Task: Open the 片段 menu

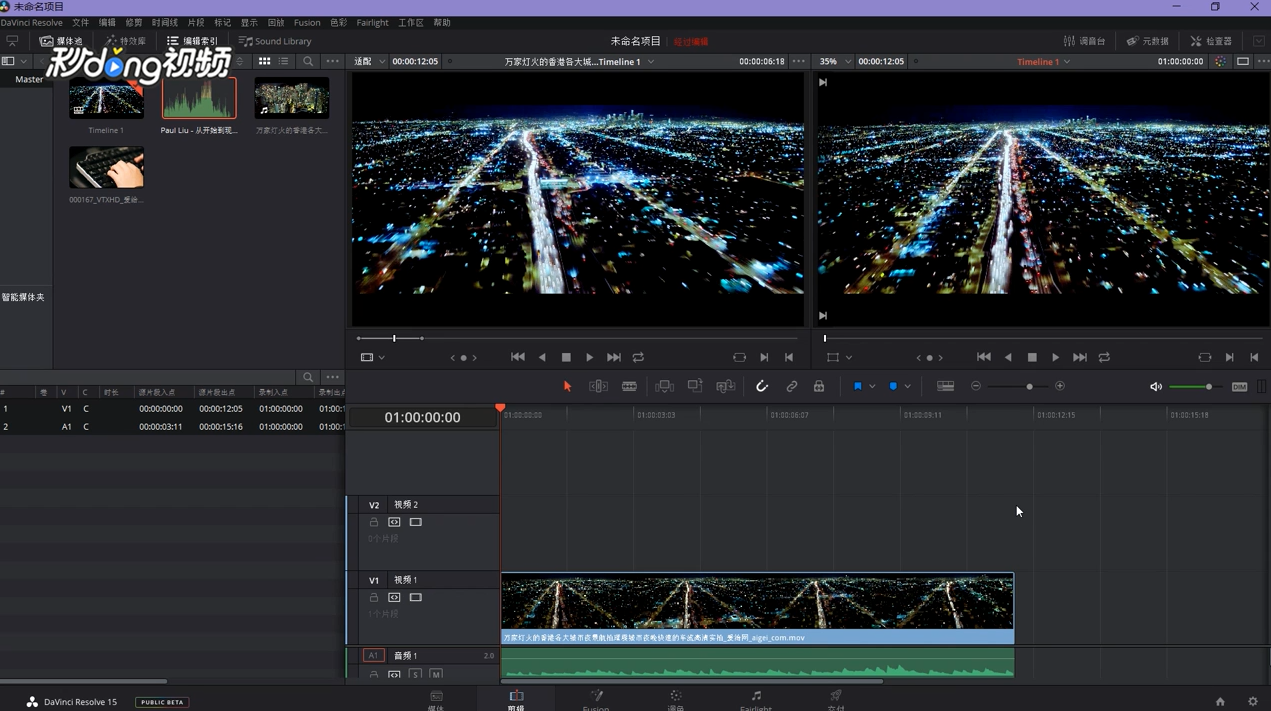Action: pyautogui.click(x=196, y=22)
